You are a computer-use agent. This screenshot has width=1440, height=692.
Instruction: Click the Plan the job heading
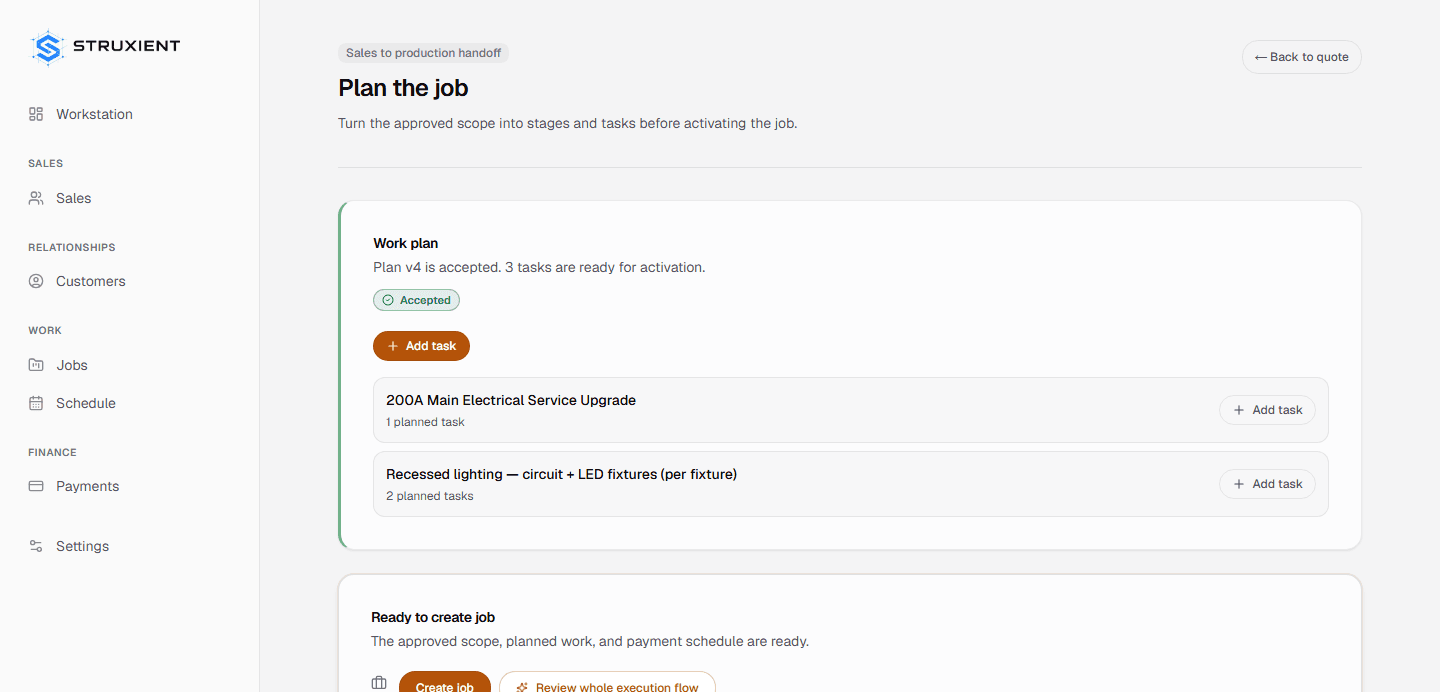coord(403,88)
